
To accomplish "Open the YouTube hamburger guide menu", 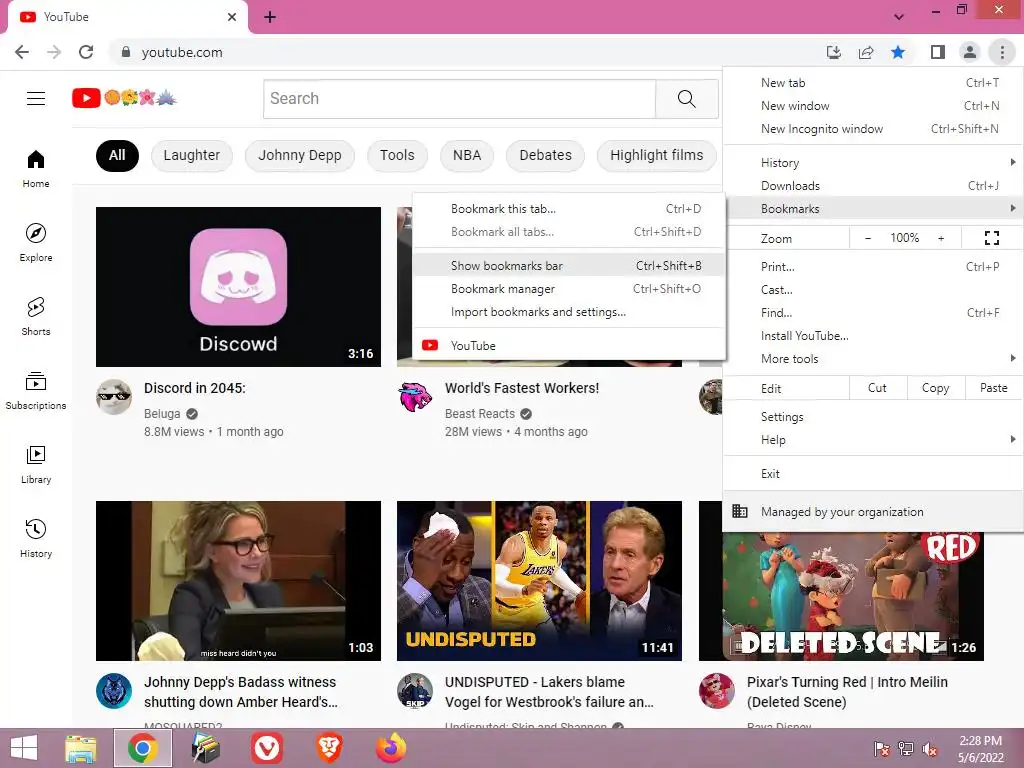I will point(36,99).
